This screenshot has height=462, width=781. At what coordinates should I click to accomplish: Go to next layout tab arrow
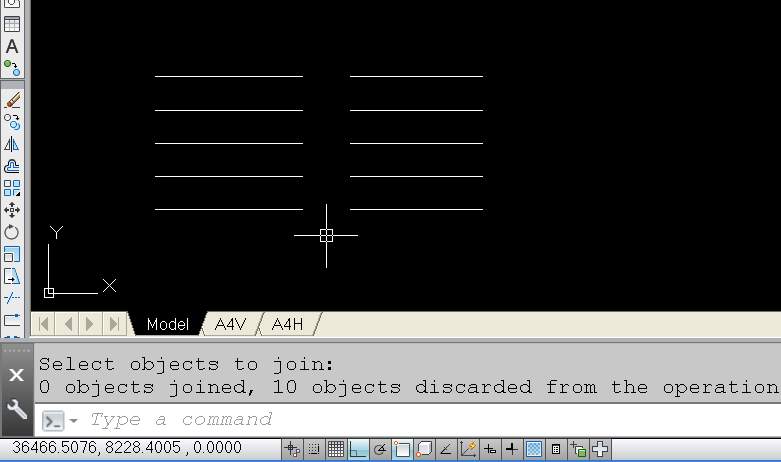90,324
